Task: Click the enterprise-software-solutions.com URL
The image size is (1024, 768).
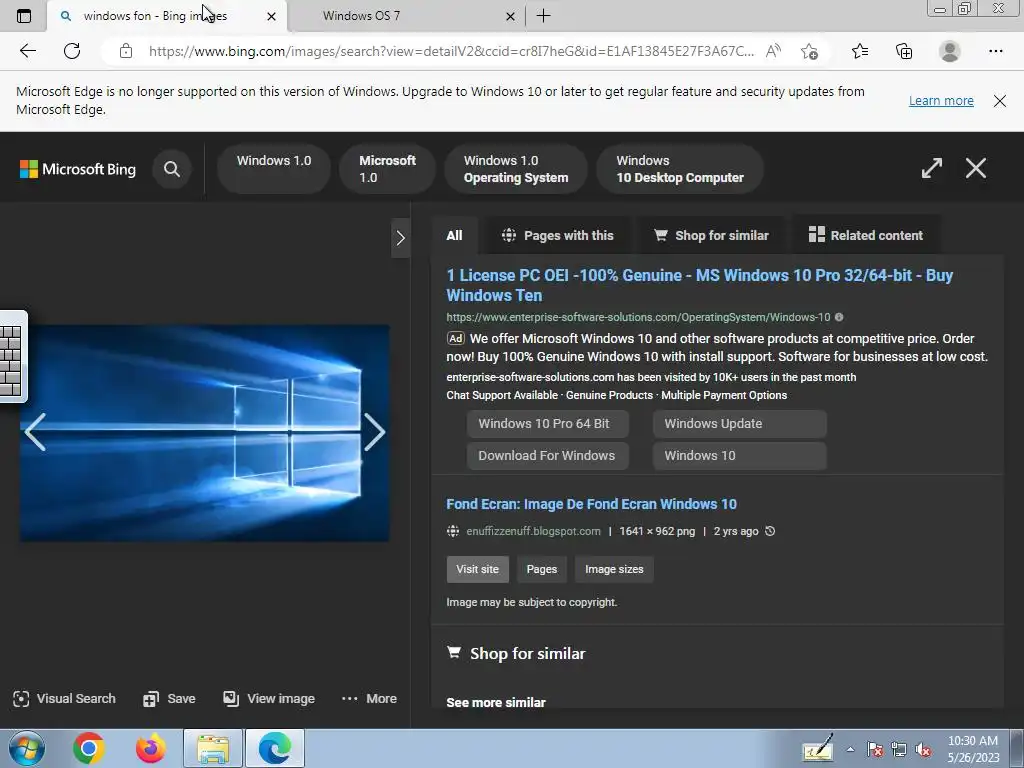Action: coord(638,317)
